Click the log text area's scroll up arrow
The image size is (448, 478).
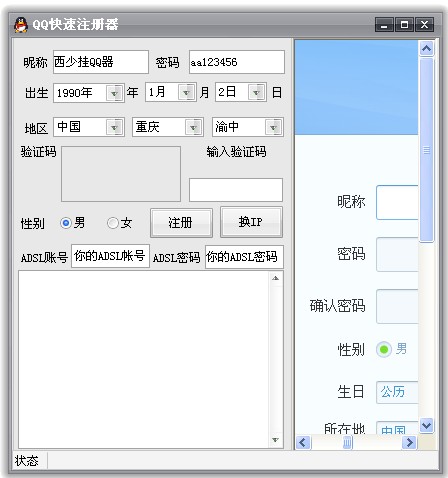275,278
